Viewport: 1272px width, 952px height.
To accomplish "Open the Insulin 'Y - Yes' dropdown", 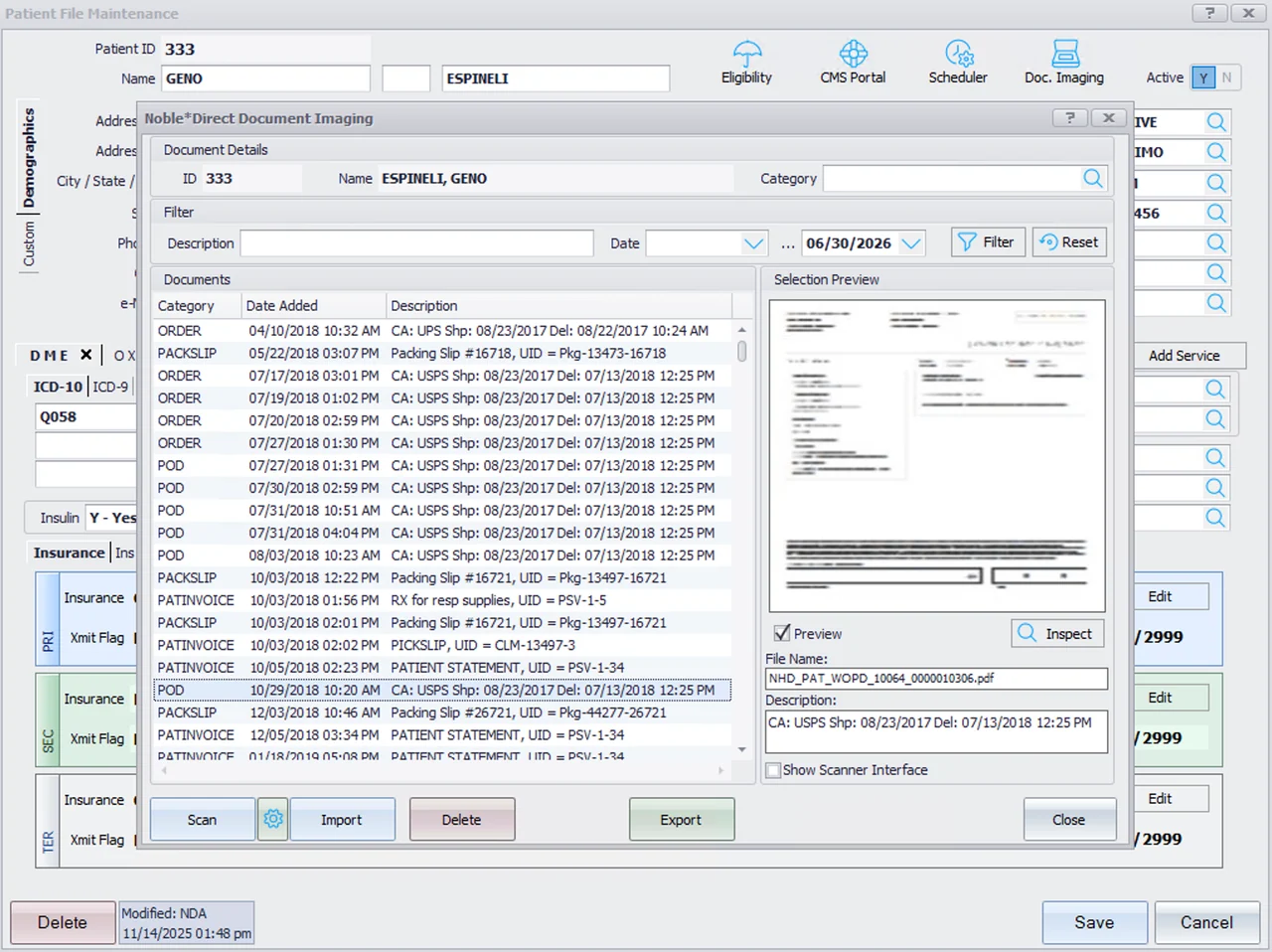I will pyautogui.click(x=111, y=518).
